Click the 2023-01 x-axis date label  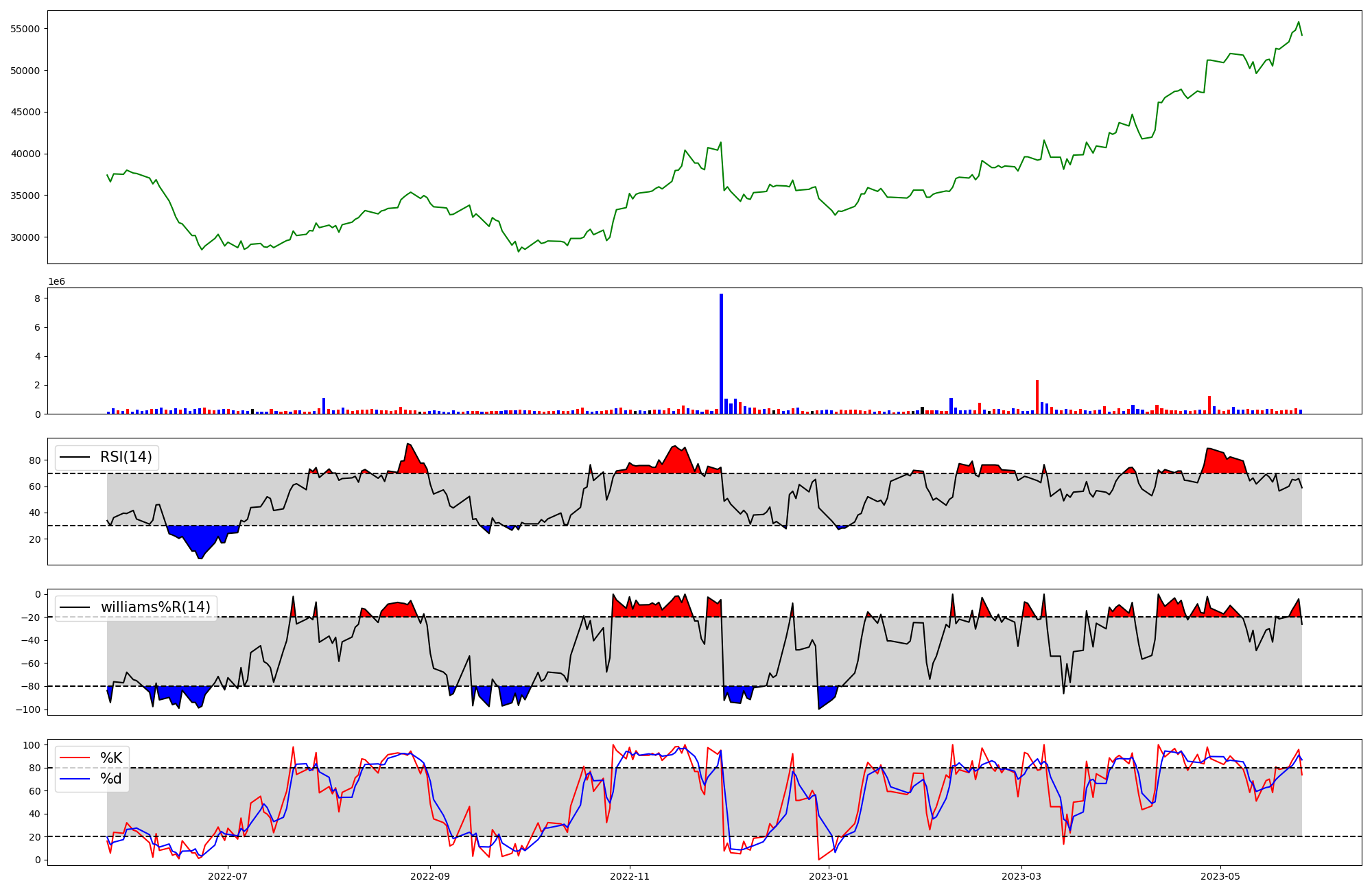tap(829, 876)
